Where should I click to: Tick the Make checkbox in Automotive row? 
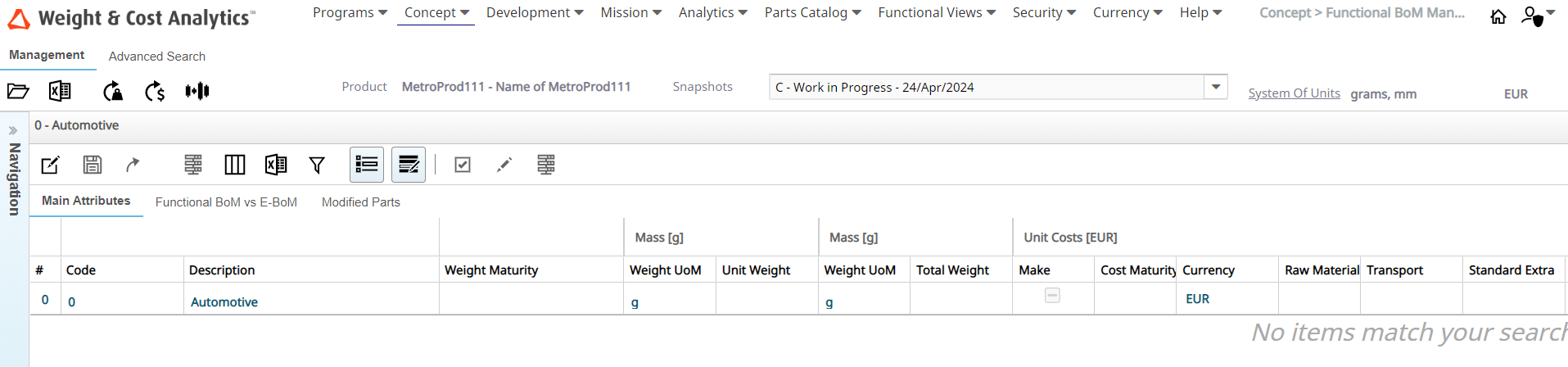click(1052, 296)
